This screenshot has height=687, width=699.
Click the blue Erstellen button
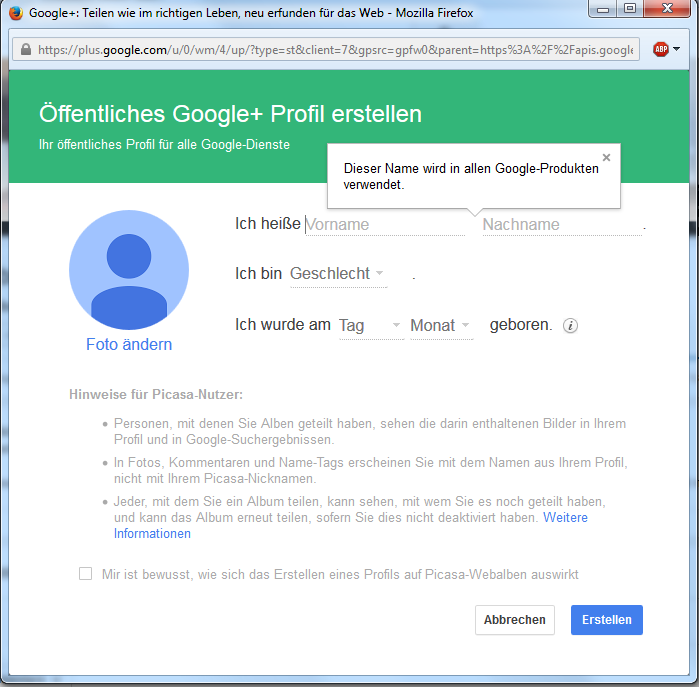(x=606, y=620)
